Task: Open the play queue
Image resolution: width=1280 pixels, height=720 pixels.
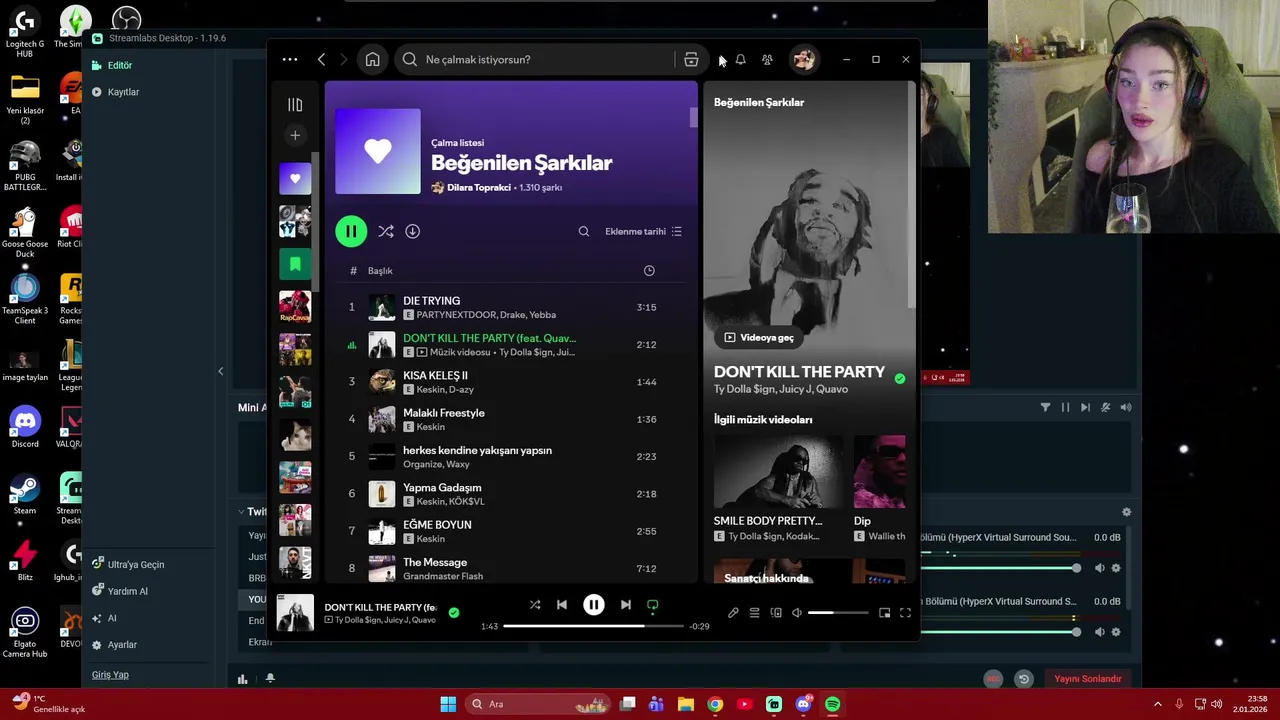Action: 755,612
